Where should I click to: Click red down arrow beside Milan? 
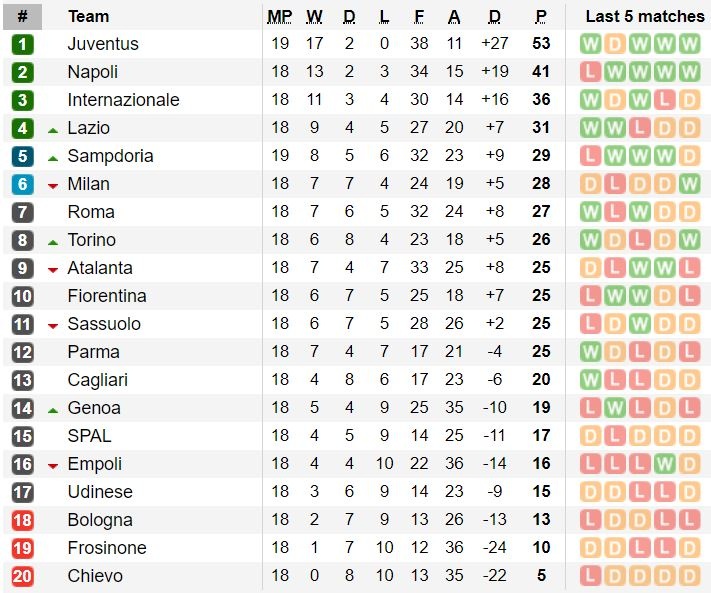(53, 185)
